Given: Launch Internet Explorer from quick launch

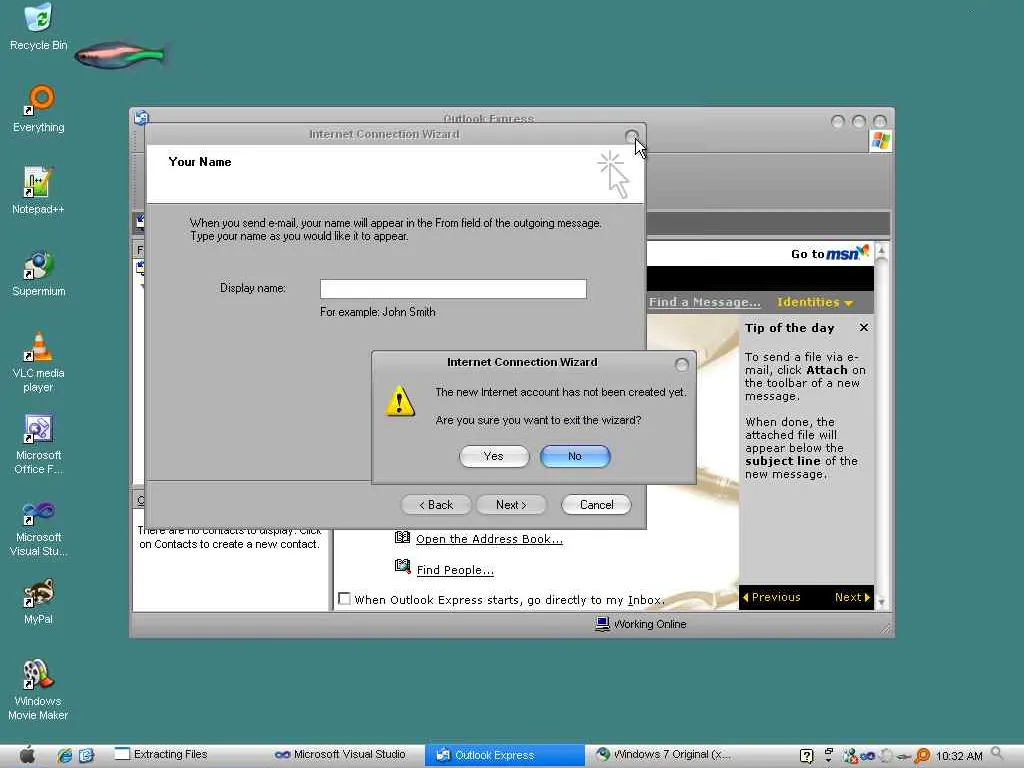Looking at the screenshot, I should (64, 756).
